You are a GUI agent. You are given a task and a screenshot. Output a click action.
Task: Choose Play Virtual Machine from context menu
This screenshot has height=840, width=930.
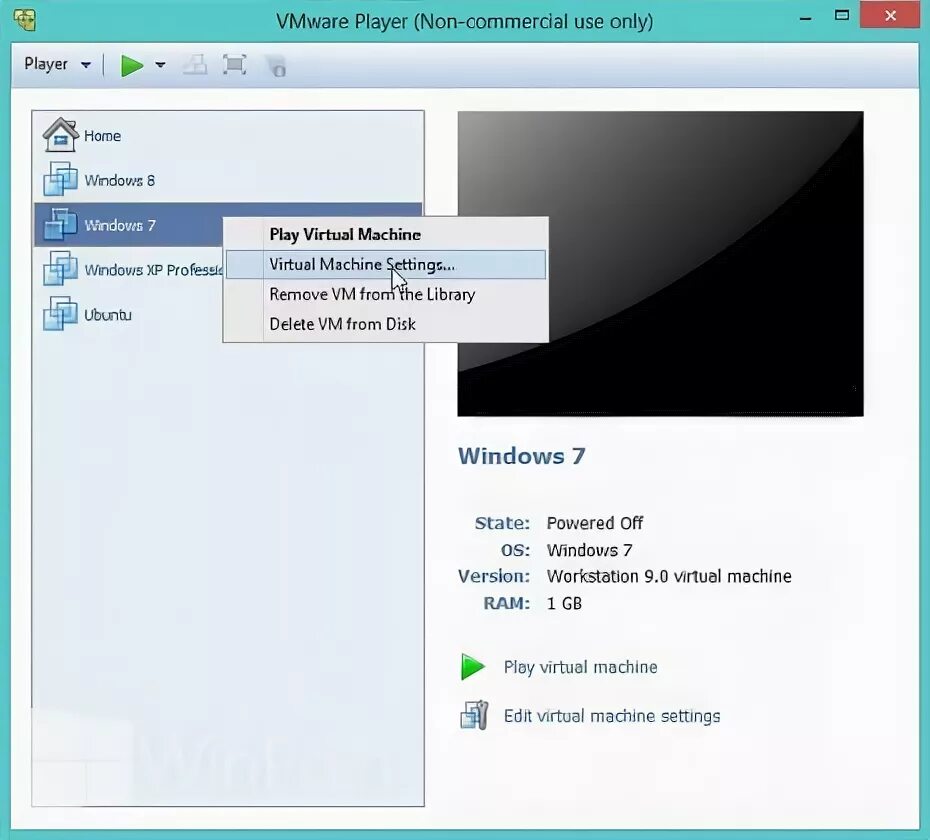[386, 234]
